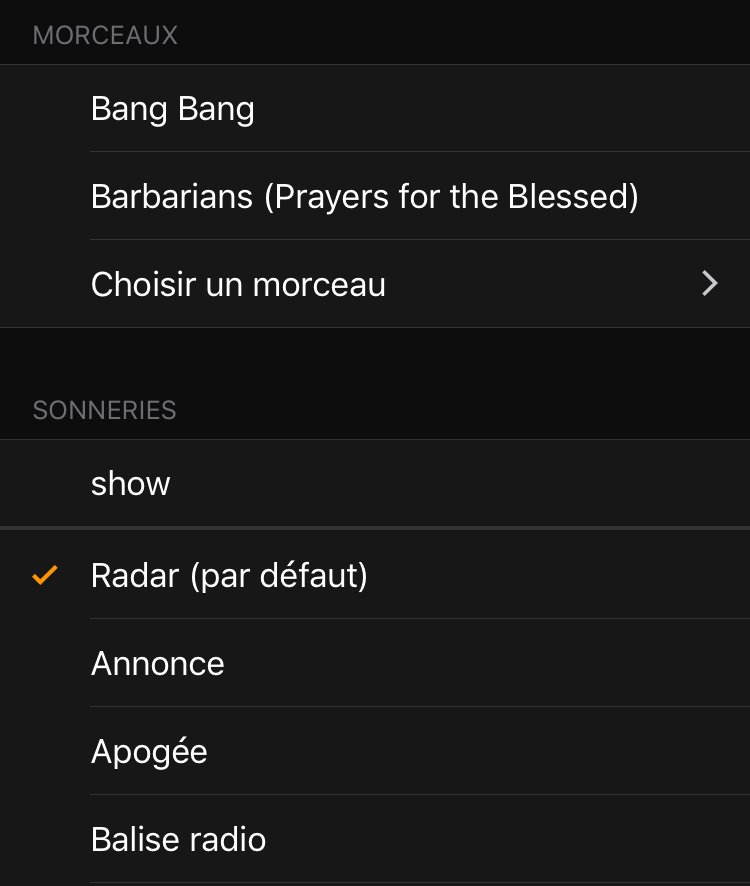Screen dimensions: 750x886
Task: Open the Choisir un morceau song picker
Action: coord(238,284)
